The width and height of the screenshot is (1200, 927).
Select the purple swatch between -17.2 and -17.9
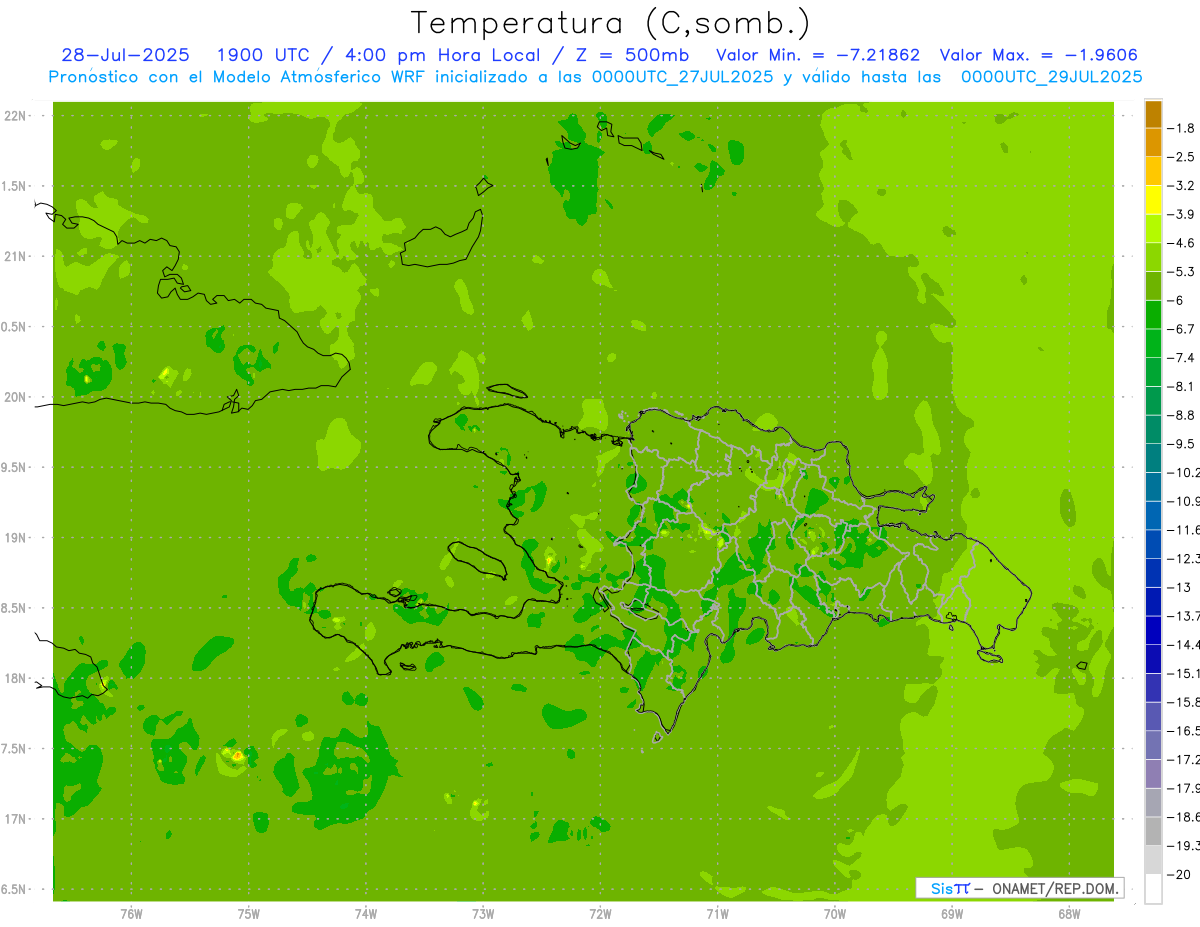point(1153,774)
